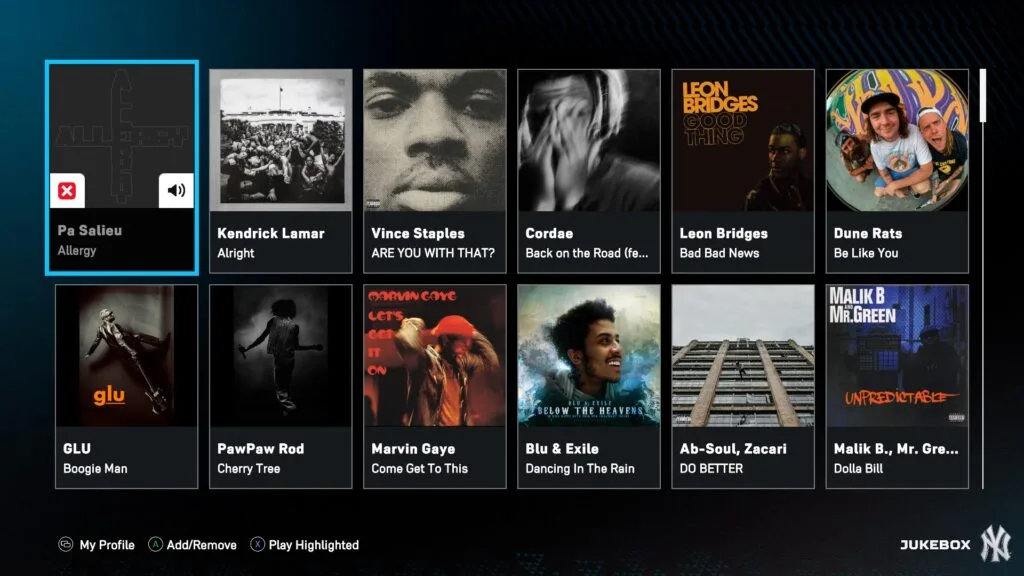
Task: Click the song title "Cherry Tree"
Action: [249, 469]
